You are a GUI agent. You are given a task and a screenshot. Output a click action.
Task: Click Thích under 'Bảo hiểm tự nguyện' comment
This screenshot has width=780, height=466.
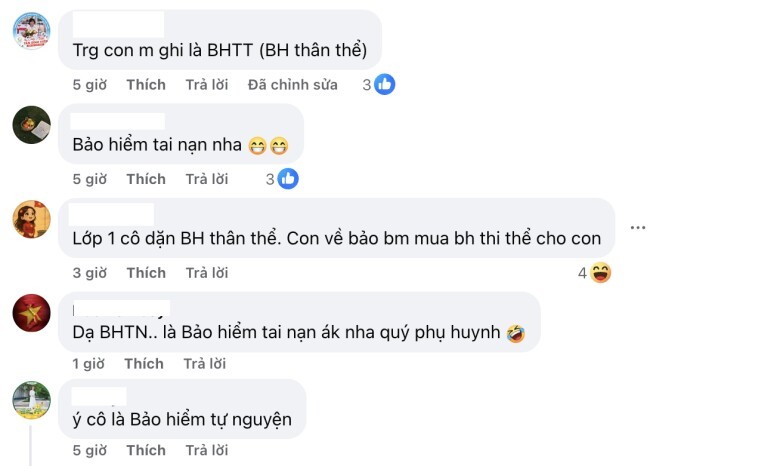146,451
